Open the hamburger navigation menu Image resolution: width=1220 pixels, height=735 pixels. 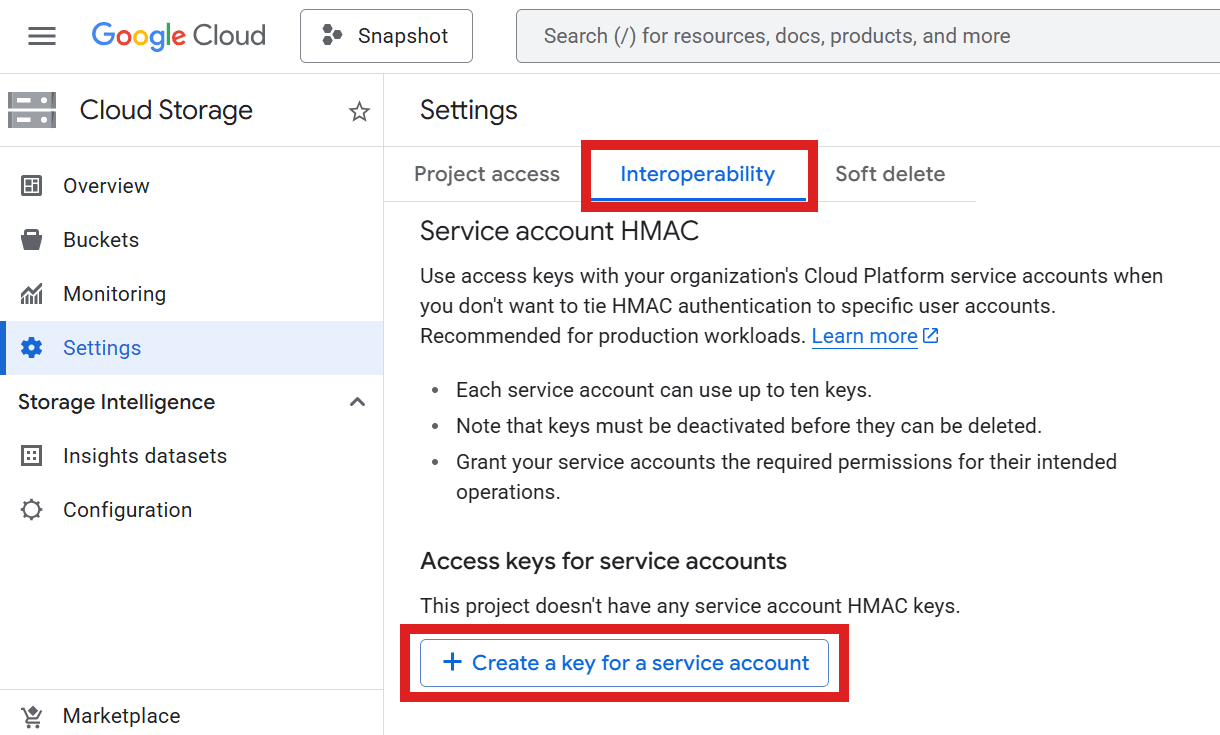tap(42, 36)
